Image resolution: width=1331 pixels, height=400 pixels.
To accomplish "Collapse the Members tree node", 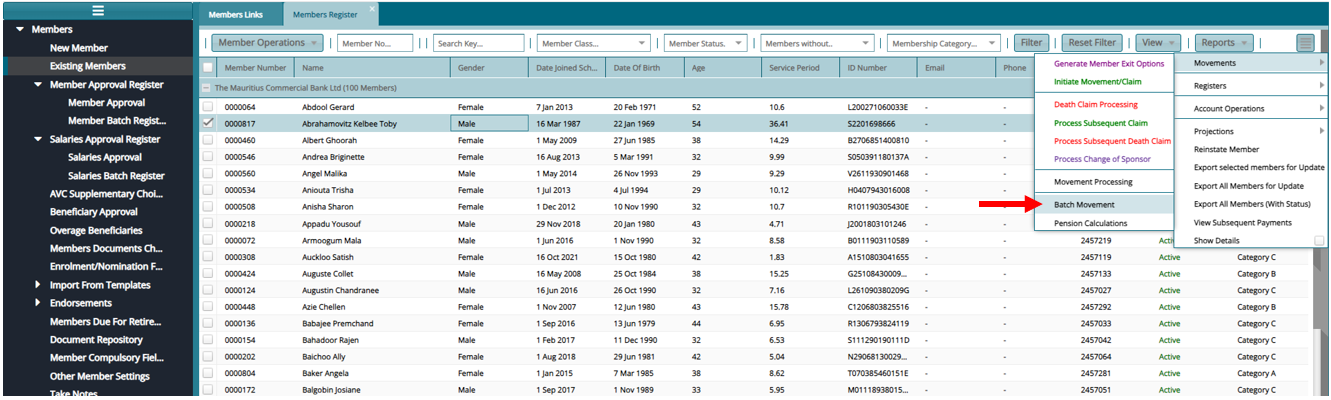I will [19, 30].
